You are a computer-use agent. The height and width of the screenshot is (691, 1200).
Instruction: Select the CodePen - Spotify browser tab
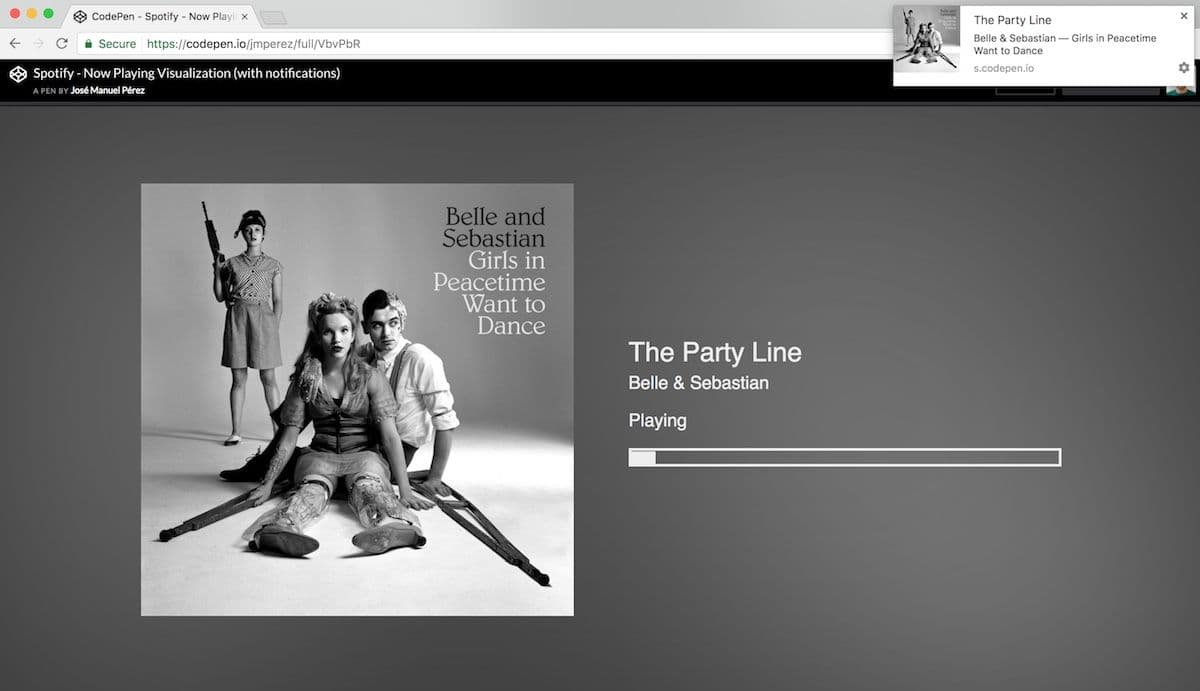coord(150,16)
